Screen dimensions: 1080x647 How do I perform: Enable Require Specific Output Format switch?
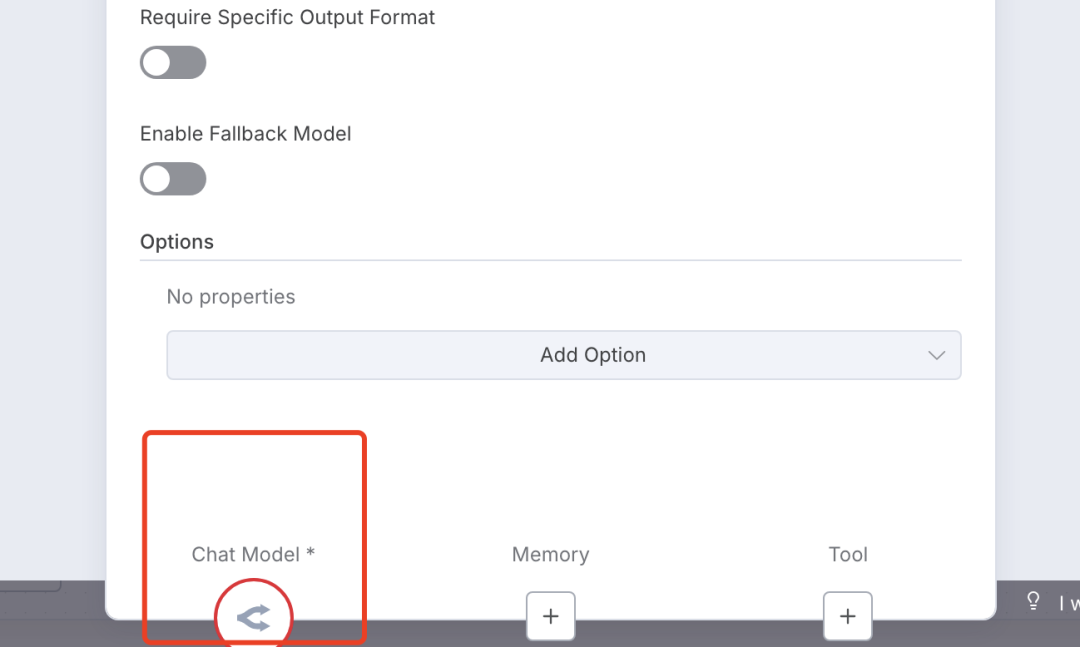[173, 63]
